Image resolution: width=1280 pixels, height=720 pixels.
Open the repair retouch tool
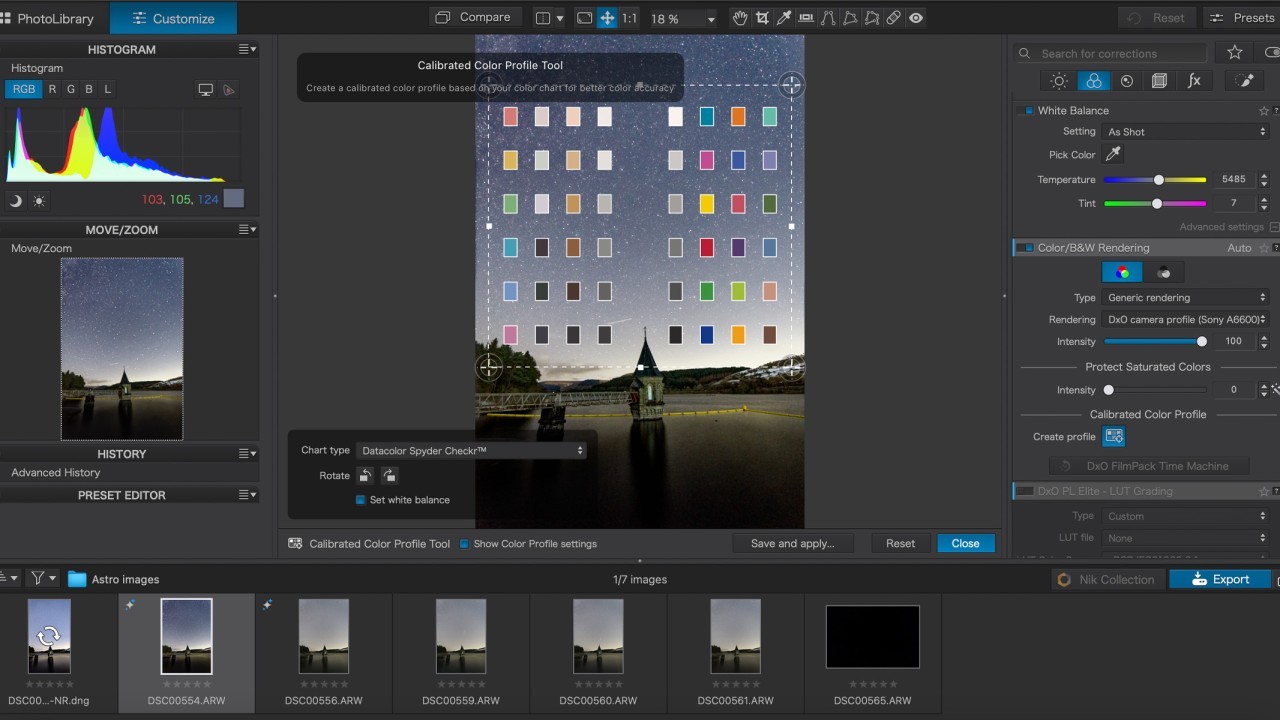point(894,18)
